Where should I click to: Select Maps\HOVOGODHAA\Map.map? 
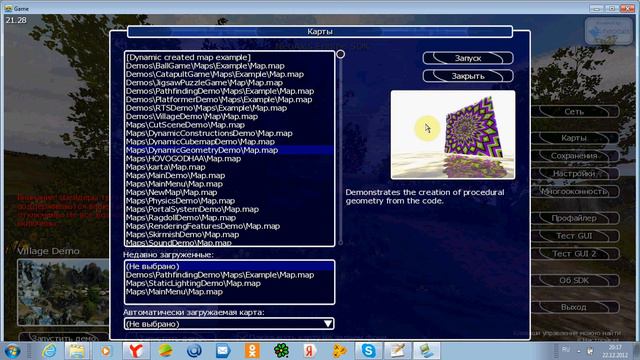point(229,158)
